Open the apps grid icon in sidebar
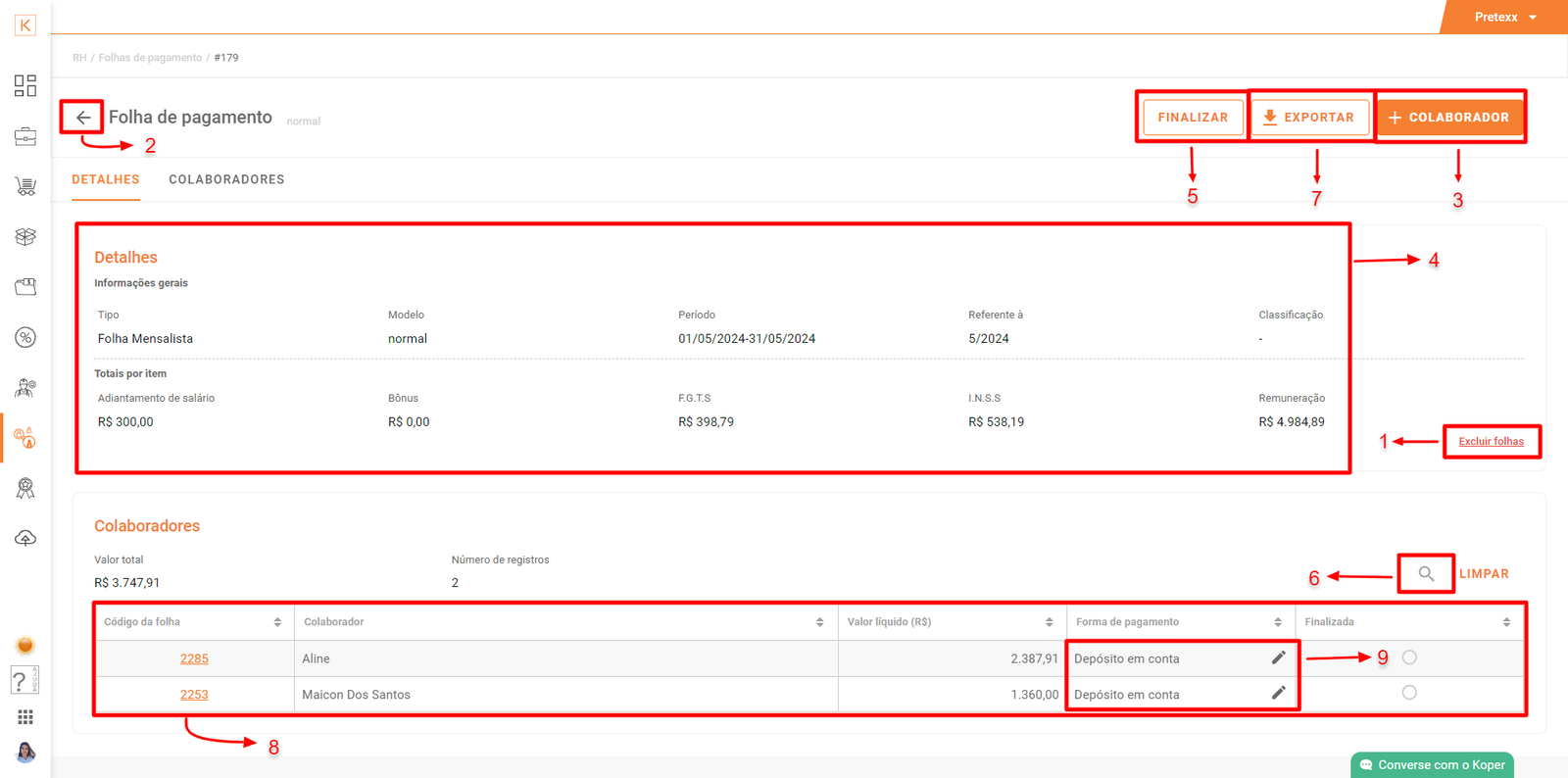 (x=25, y=717)
